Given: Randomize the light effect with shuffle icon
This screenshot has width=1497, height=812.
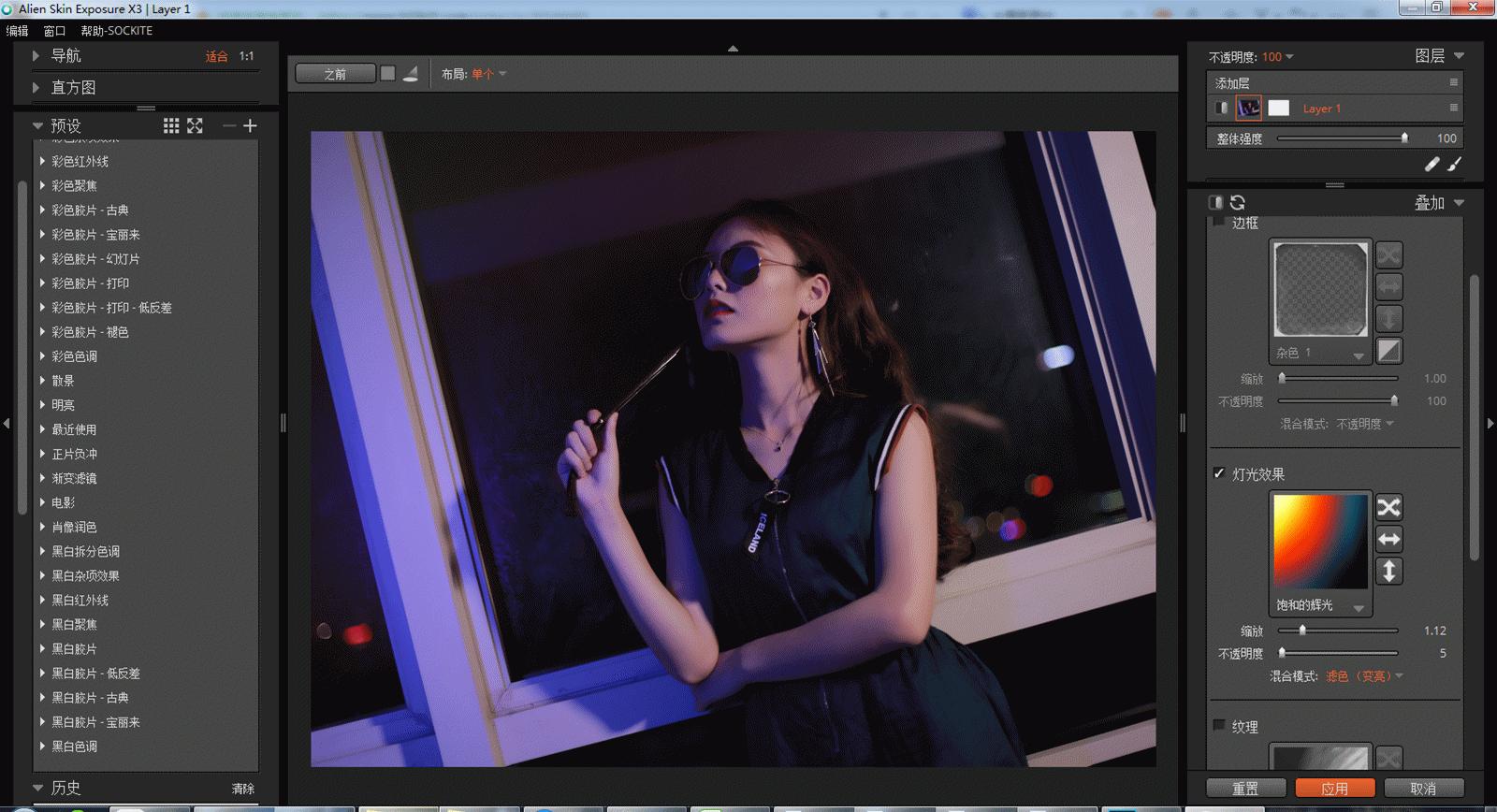Looking at the screenshot, I should pyautogui.click(x=1388, y=507).
